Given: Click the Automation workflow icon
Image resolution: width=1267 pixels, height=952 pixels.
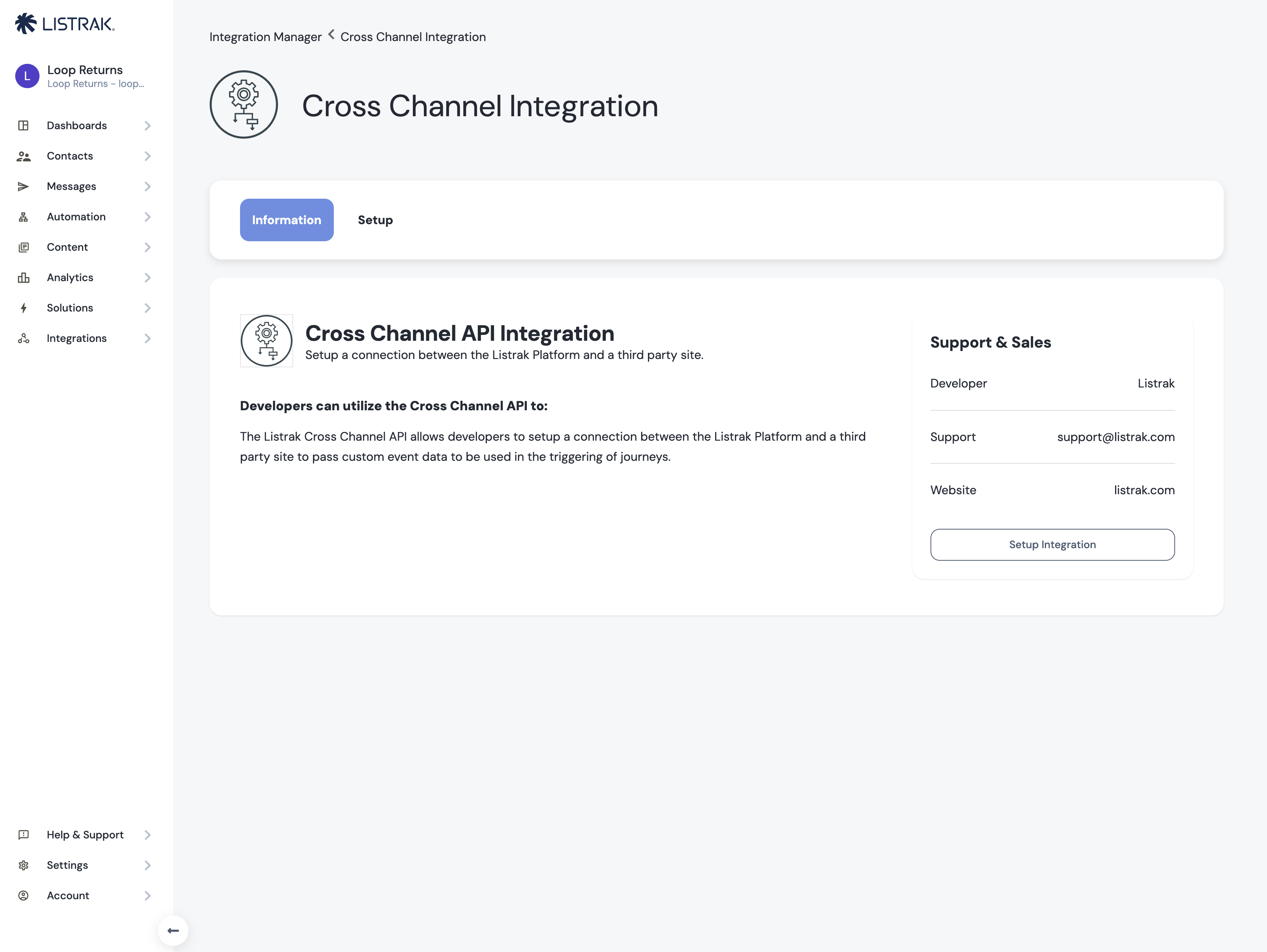Looking at the screenshot, I should 24,217.
